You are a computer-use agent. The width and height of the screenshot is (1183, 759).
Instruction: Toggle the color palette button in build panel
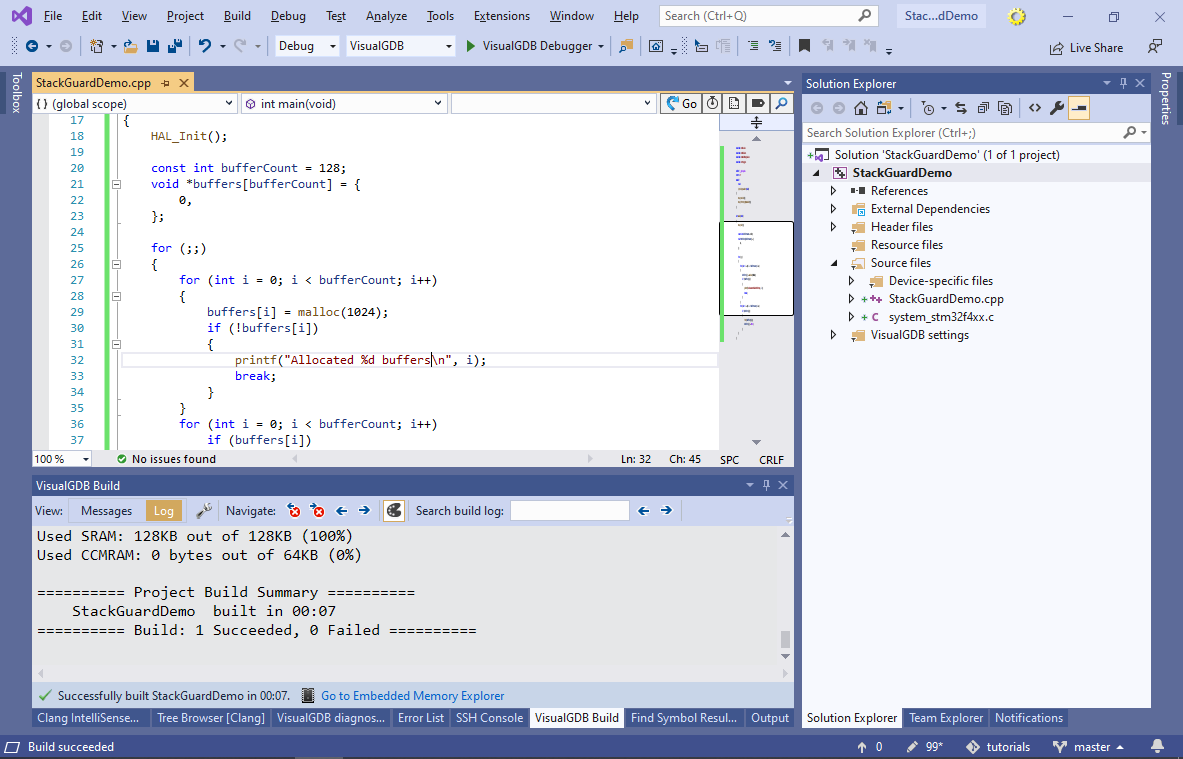[x=394, y=511]
